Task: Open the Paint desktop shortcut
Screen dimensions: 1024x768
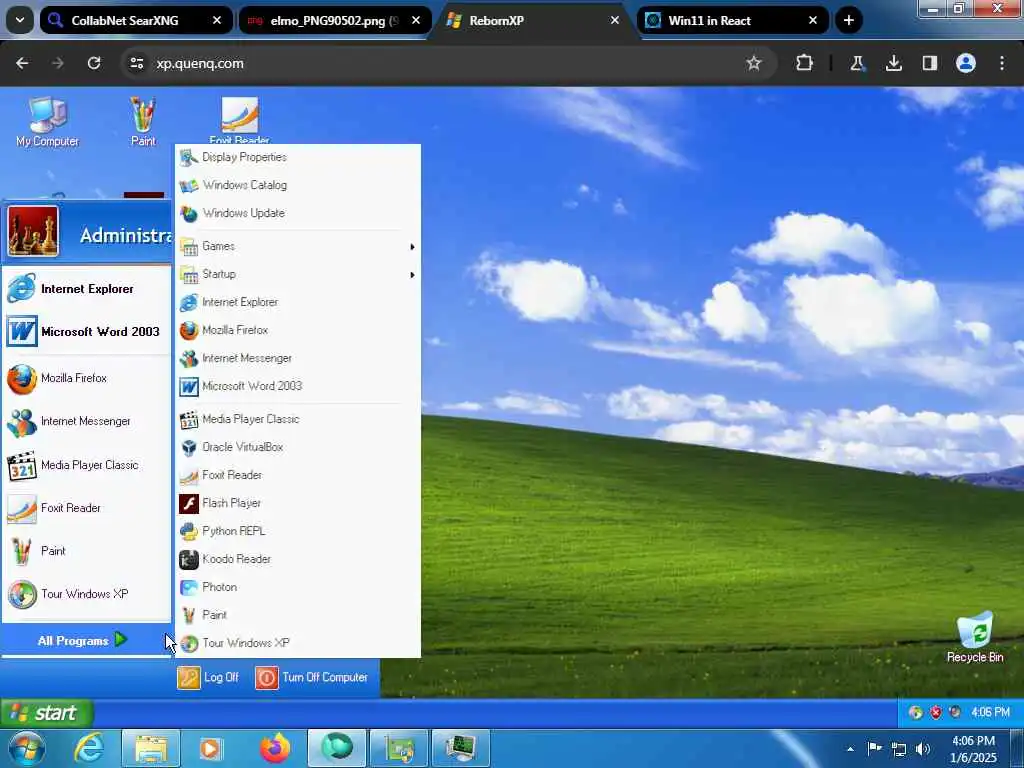Action: tap(143, 122)
